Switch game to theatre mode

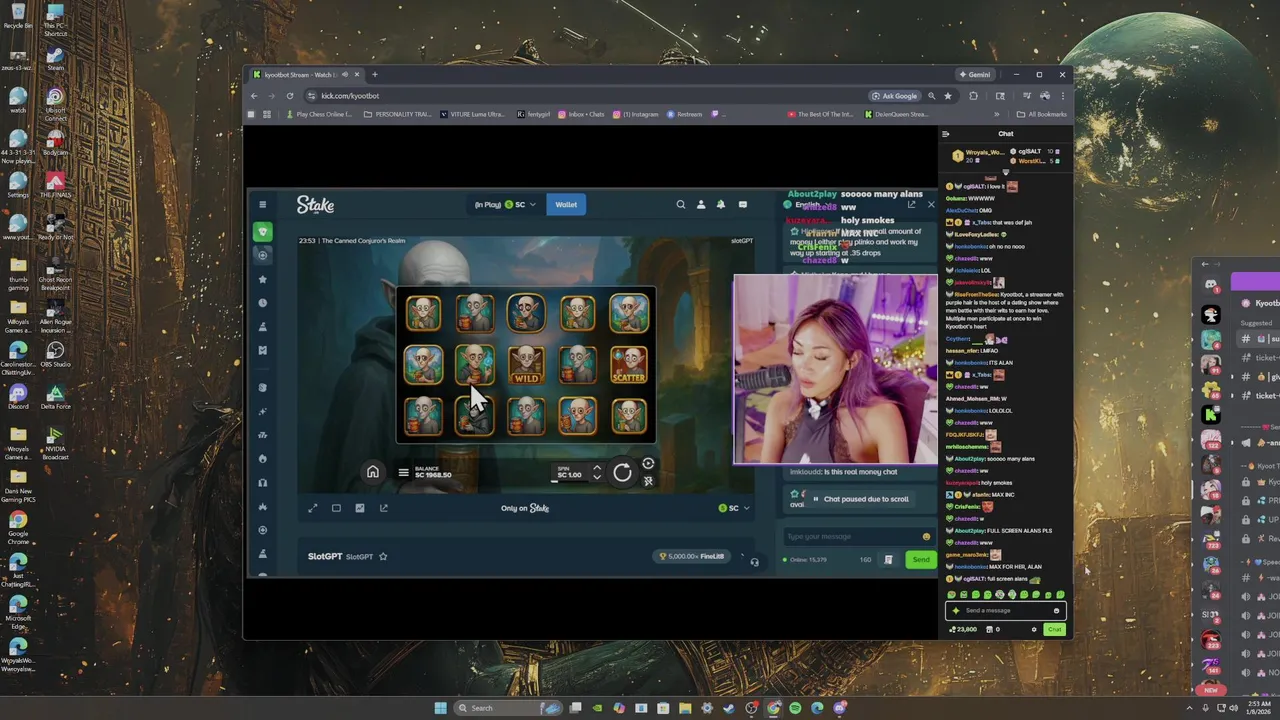(336, 508)
